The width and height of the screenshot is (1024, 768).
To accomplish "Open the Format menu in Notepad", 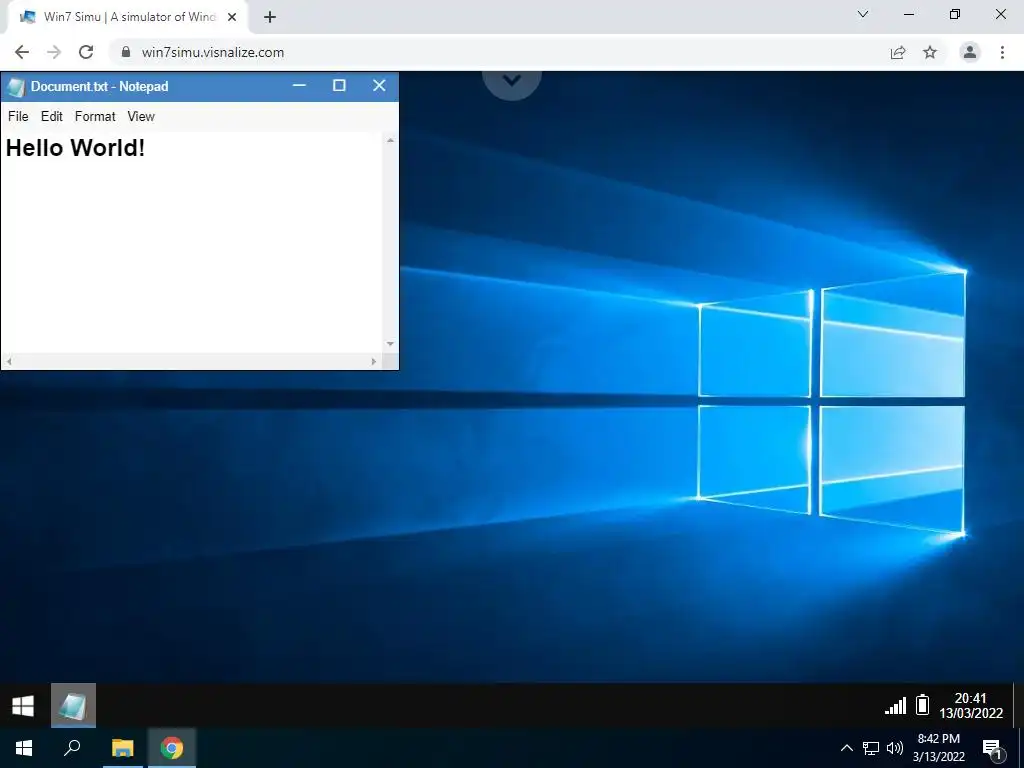I will click(95, 116).
